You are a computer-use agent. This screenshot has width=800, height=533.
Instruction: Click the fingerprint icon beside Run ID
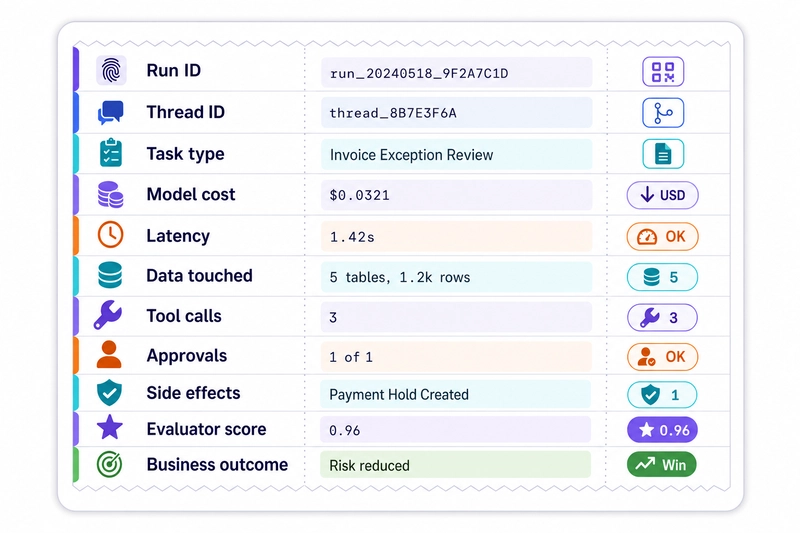(111, 70)
